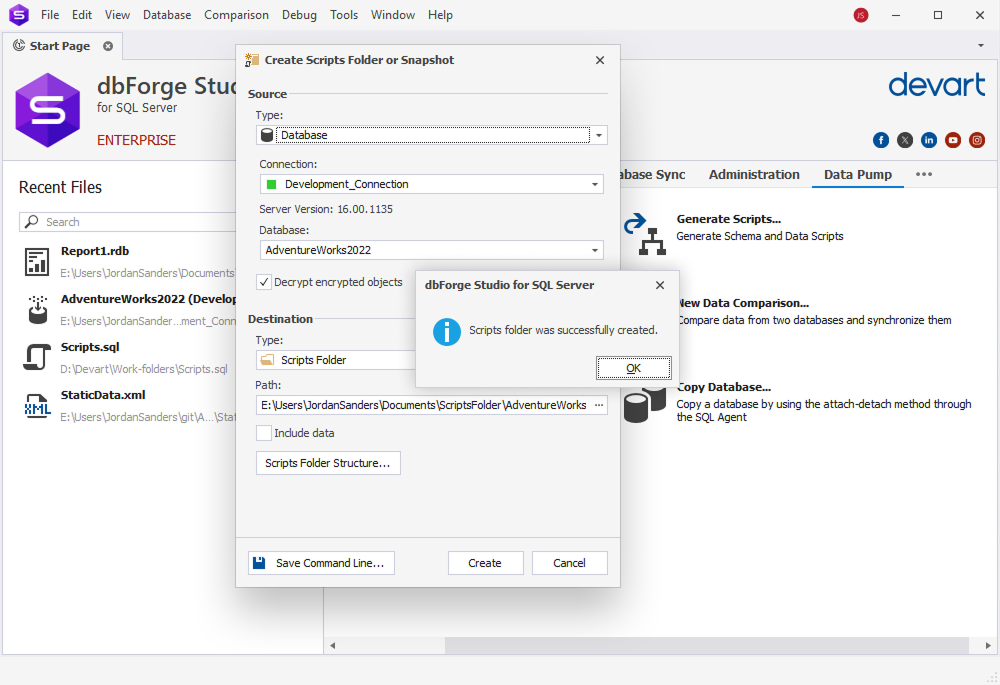This screenshot has width=1000, height=685.
Task: Open Devart's YouTube channel icon
Action: 953,140
